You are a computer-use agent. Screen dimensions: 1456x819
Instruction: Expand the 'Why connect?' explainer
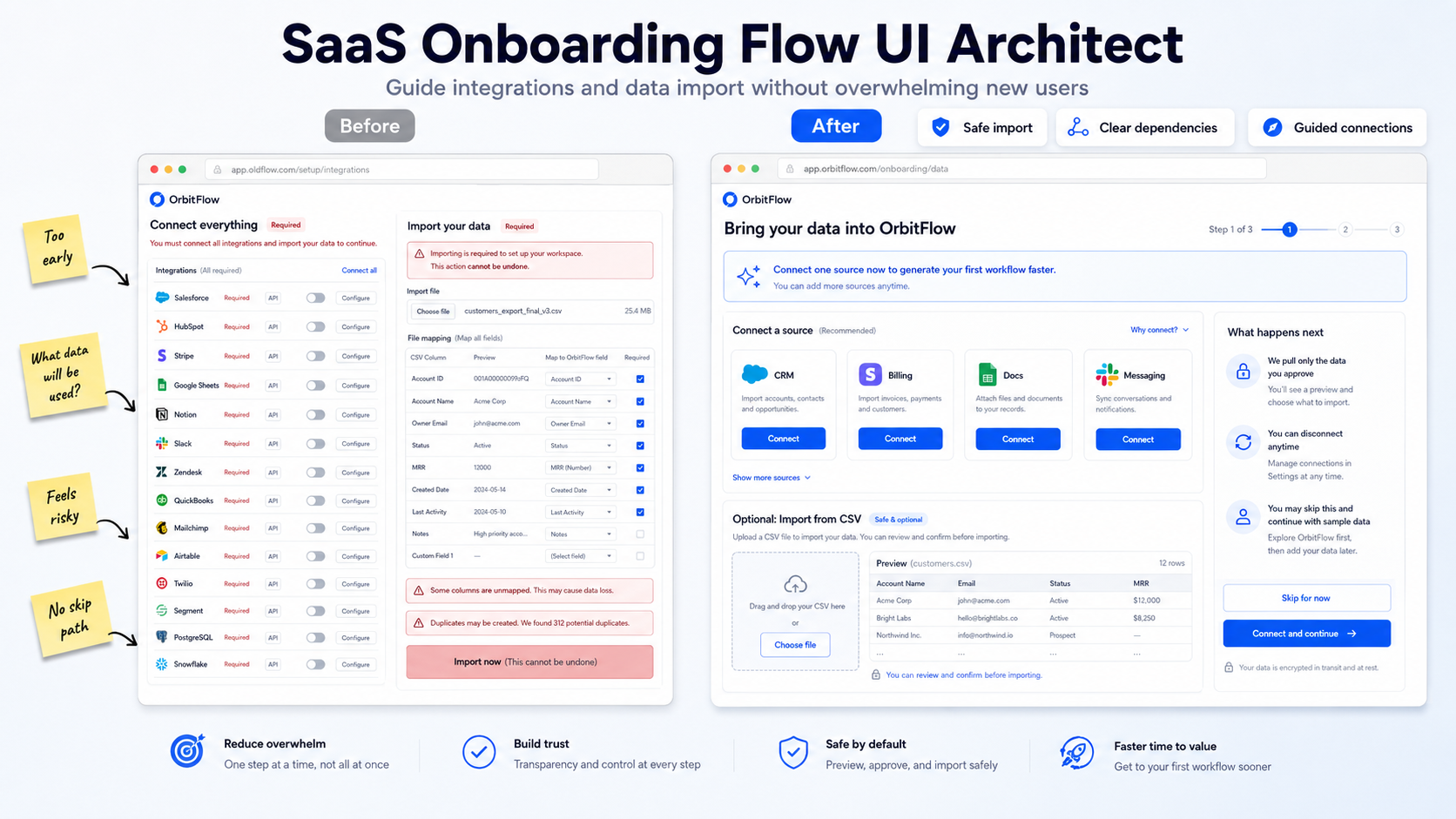tap(1160, 330)
